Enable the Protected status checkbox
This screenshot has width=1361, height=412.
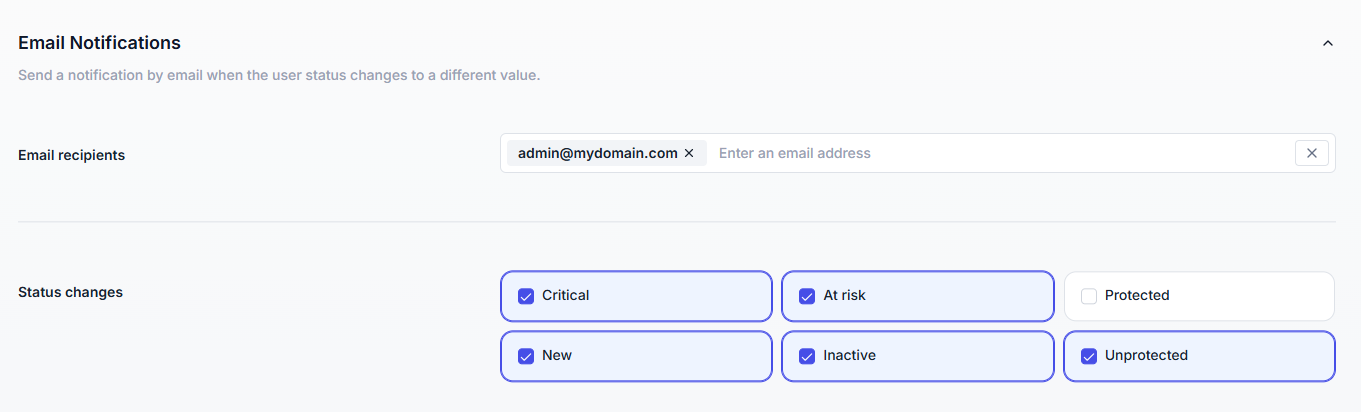click(x=1089, y=296)
